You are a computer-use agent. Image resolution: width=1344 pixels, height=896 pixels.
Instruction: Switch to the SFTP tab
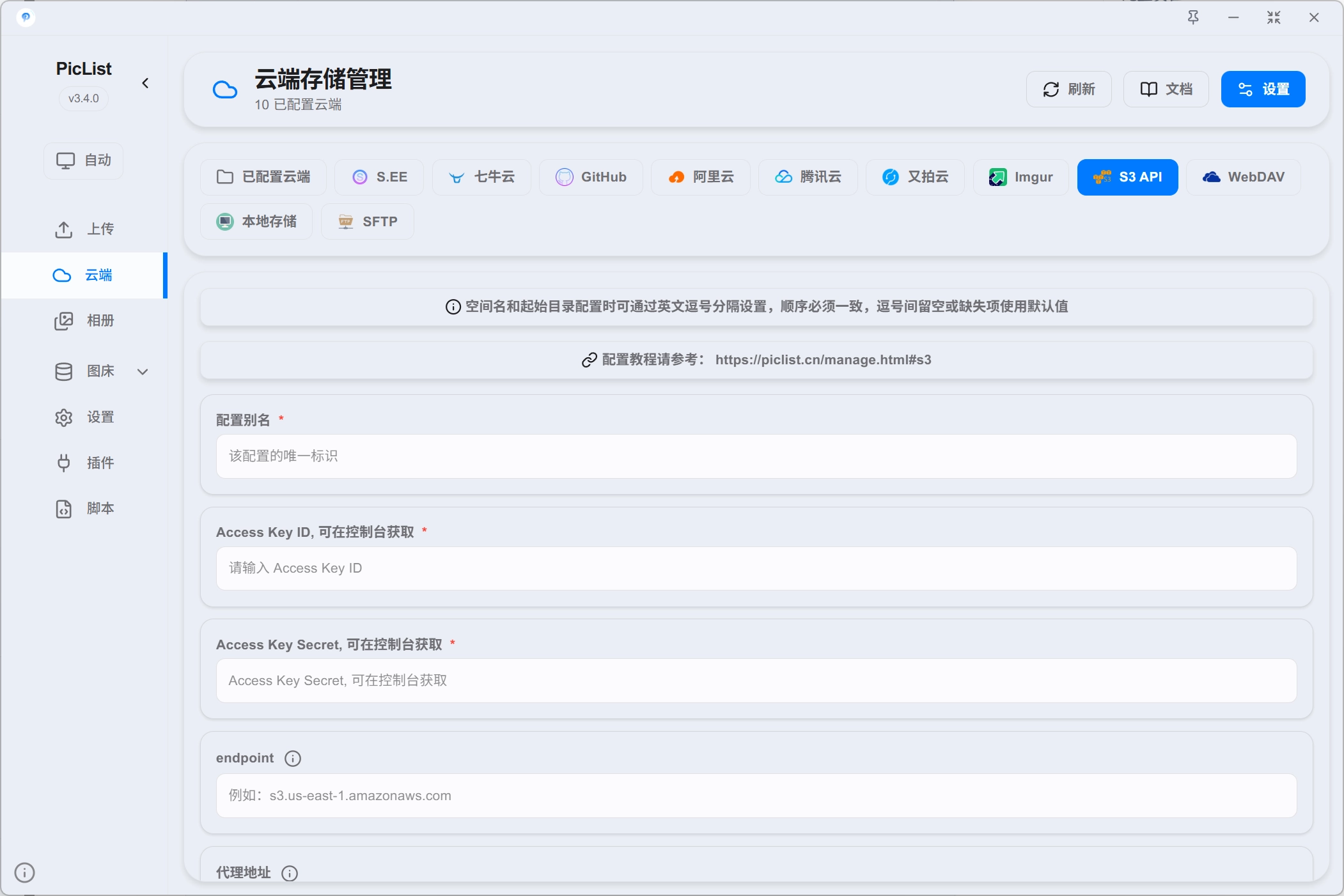[368, 222]
